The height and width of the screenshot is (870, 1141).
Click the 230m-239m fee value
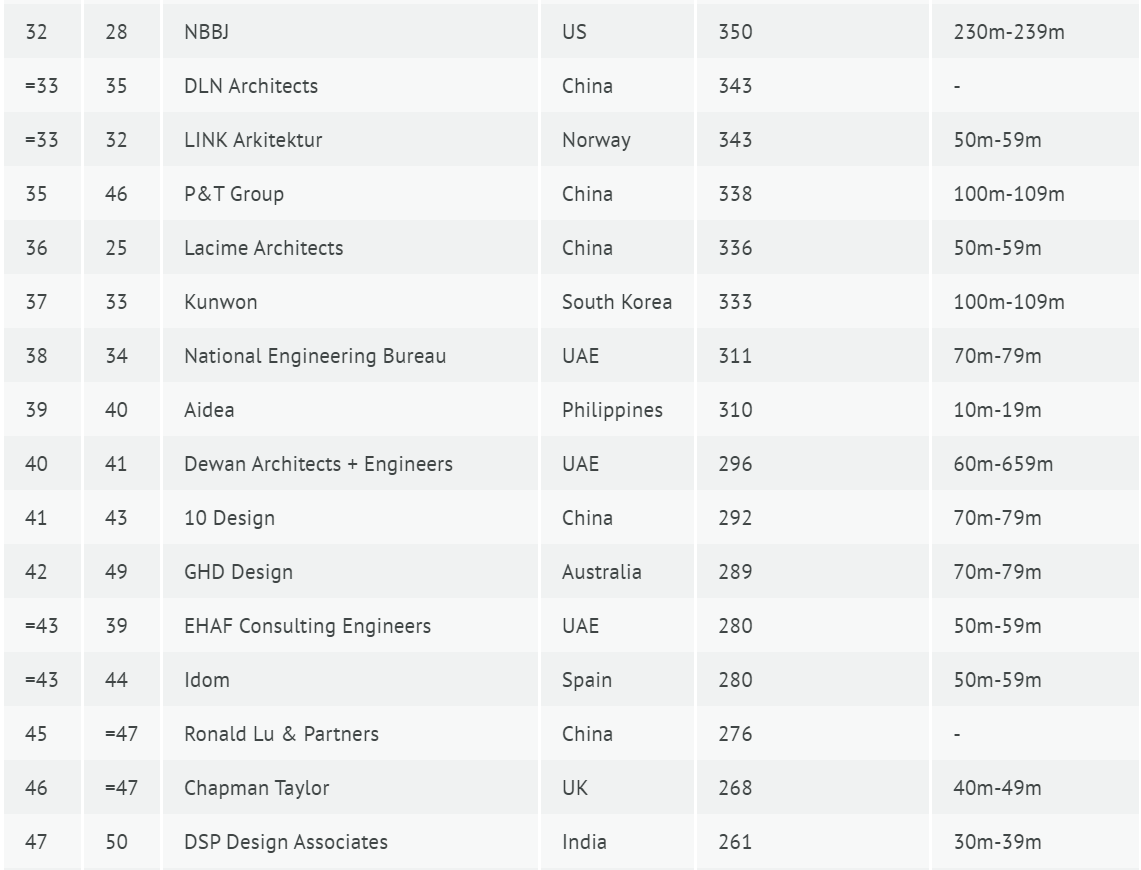(x=1009, y=32)
